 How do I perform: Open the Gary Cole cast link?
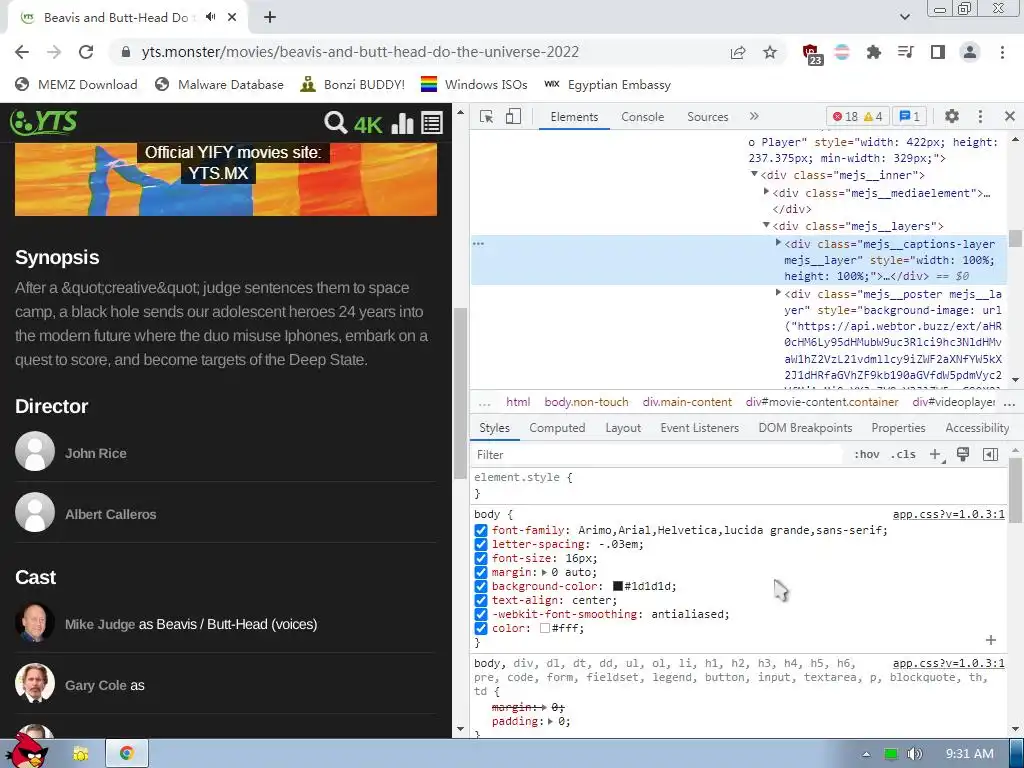click(95, 686)
